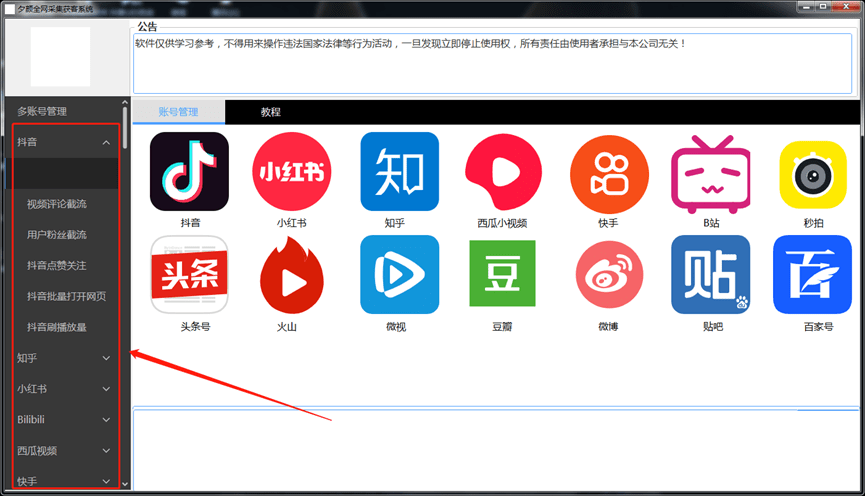Select 抖音点赞关注 item
The image size is (865, 496).
(x=57, y=266)
